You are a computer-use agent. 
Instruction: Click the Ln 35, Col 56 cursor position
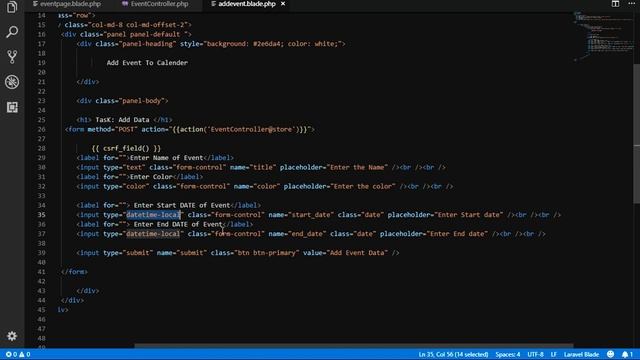pos(453,354)
